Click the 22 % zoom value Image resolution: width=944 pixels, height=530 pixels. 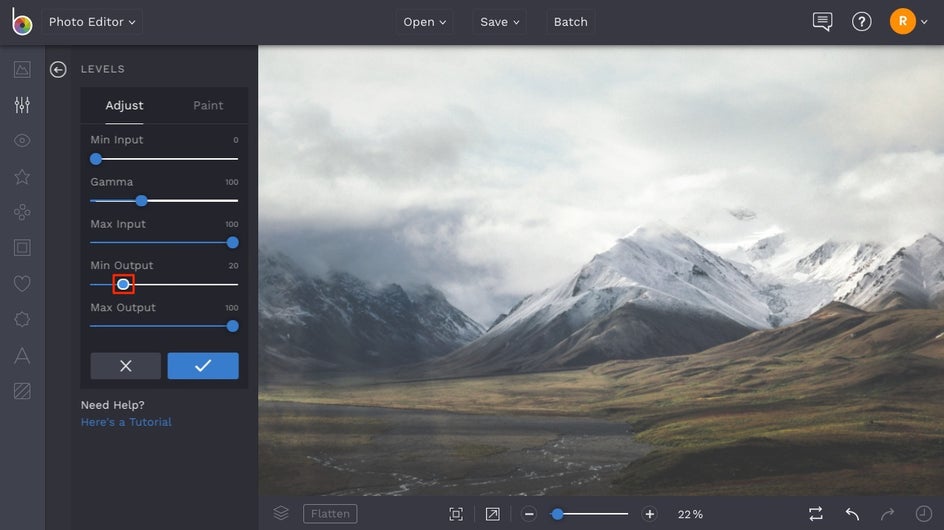click(x=690, y=514)
